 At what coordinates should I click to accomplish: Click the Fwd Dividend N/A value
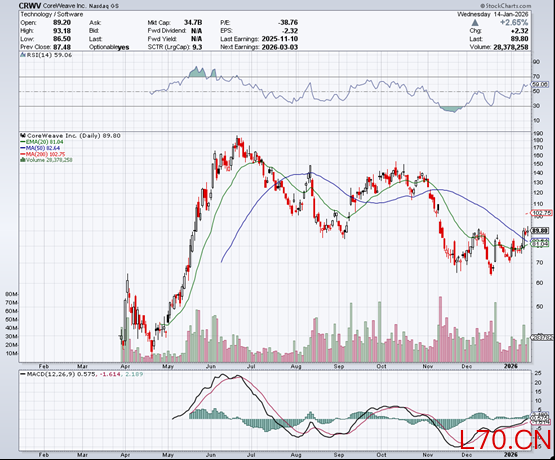(x=196, y=31)
